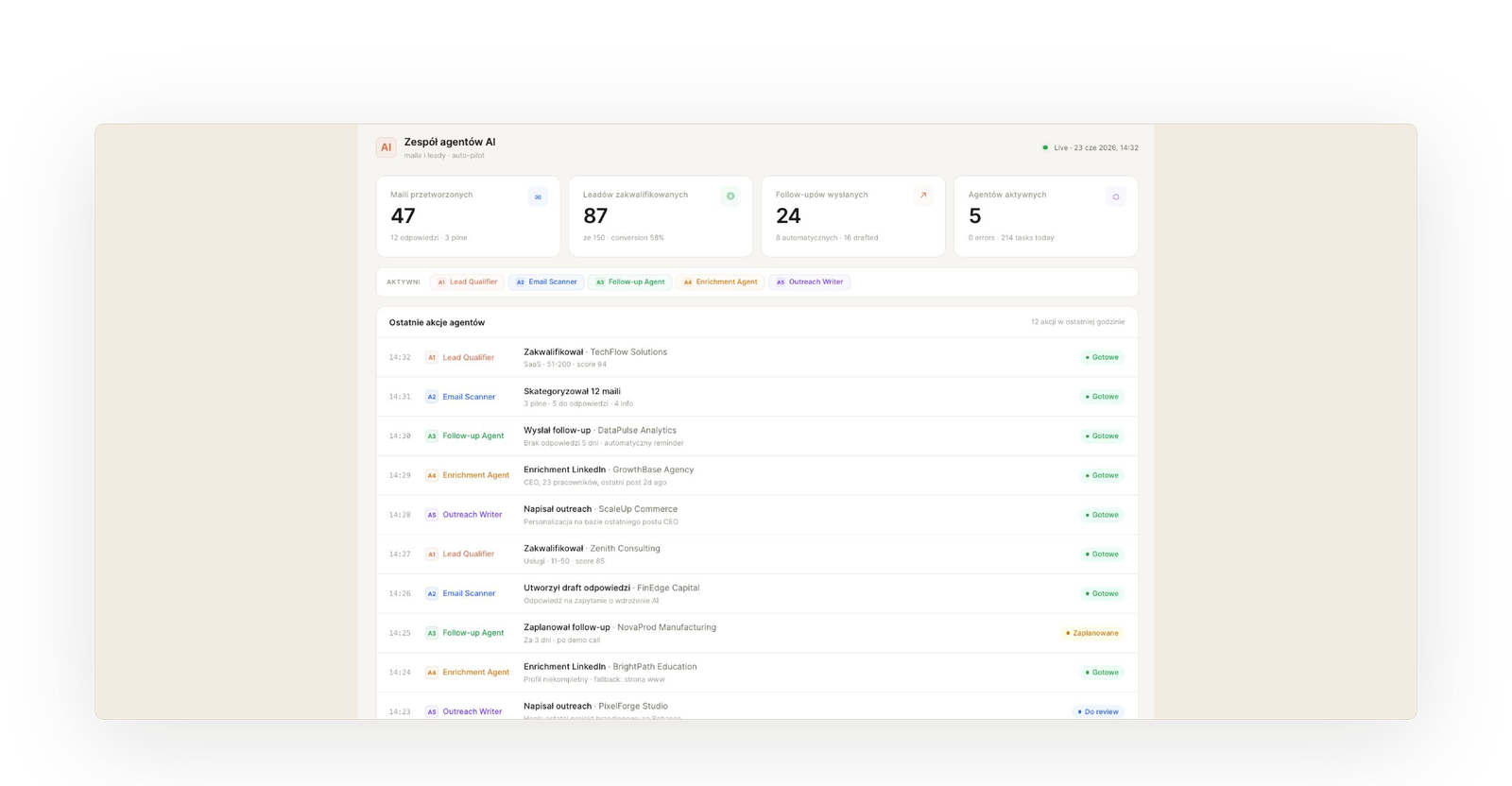
Task: Click Zaplanował follow-up NovaProd Manufacturing entry
Action: coord(620,627)
